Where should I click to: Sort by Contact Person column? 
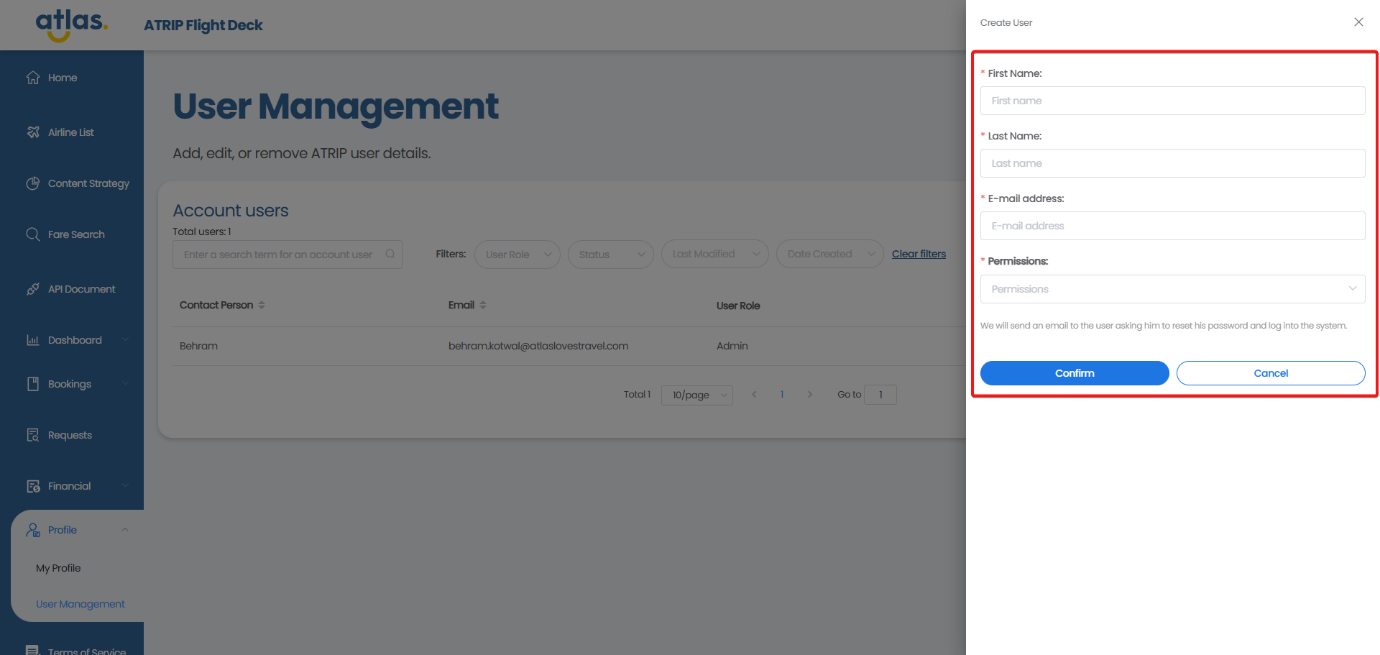point(262,305)
